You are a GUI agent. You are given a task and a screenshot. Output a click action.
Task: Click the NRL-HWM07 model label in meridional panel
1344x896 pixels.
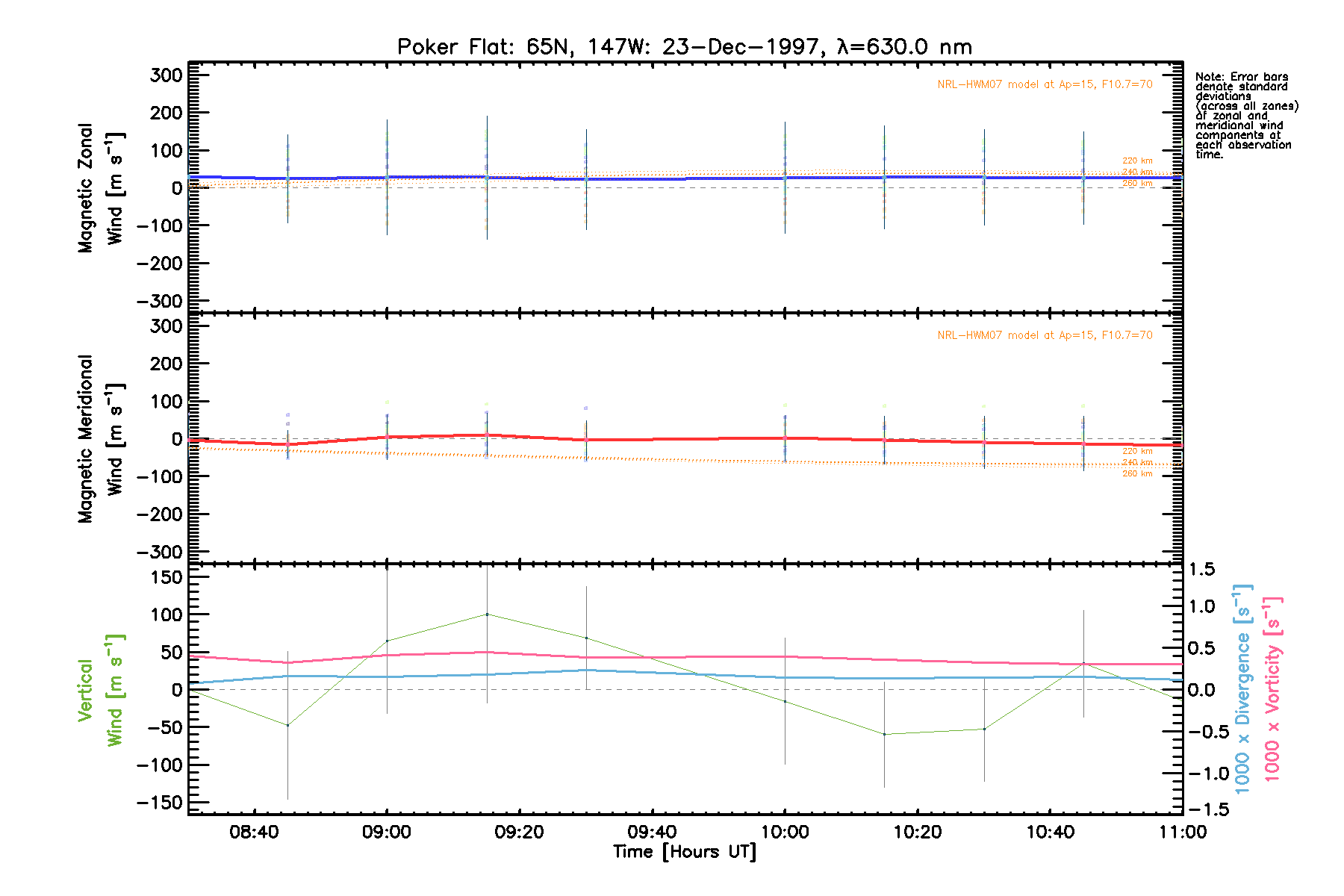pyautogui.click(x=1045, y=335)
